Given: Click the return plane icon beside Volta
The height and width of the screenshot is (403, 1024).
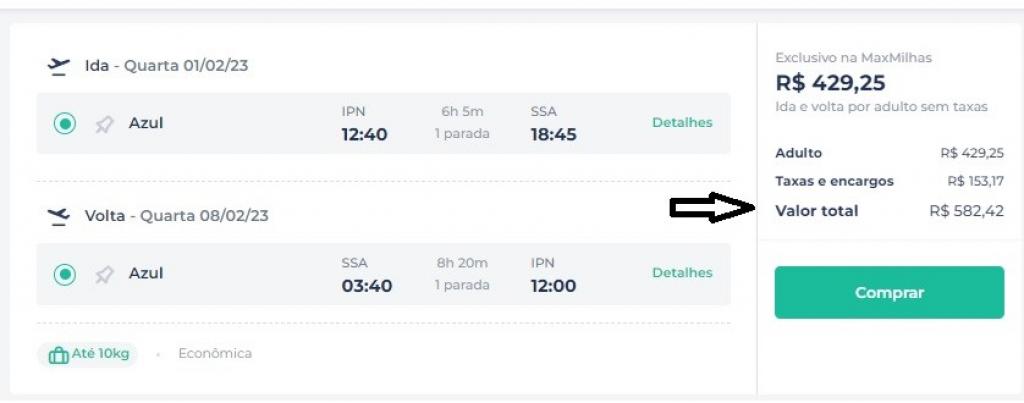Looking at the screenshot, I should coord(59,216).
